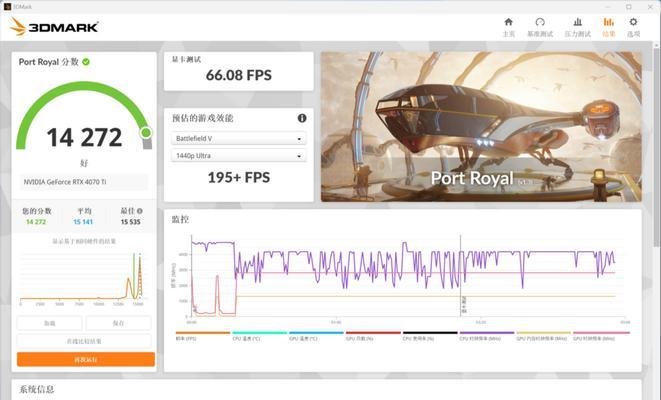This screenshot has height=400, width=661.
Task: Click the 3DMark app icon in title bar
Action: [7, 7]
